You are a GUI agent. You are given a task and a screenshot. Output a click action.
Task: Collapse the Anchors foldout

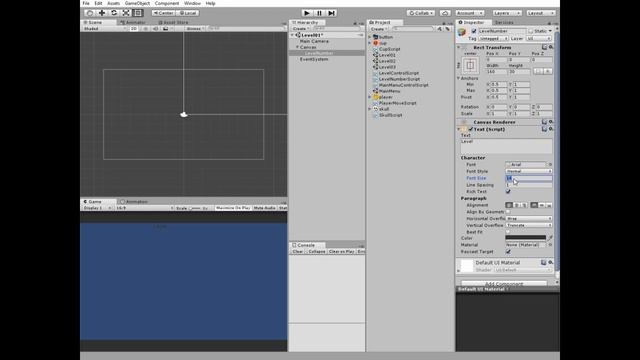tap(458, 78)
